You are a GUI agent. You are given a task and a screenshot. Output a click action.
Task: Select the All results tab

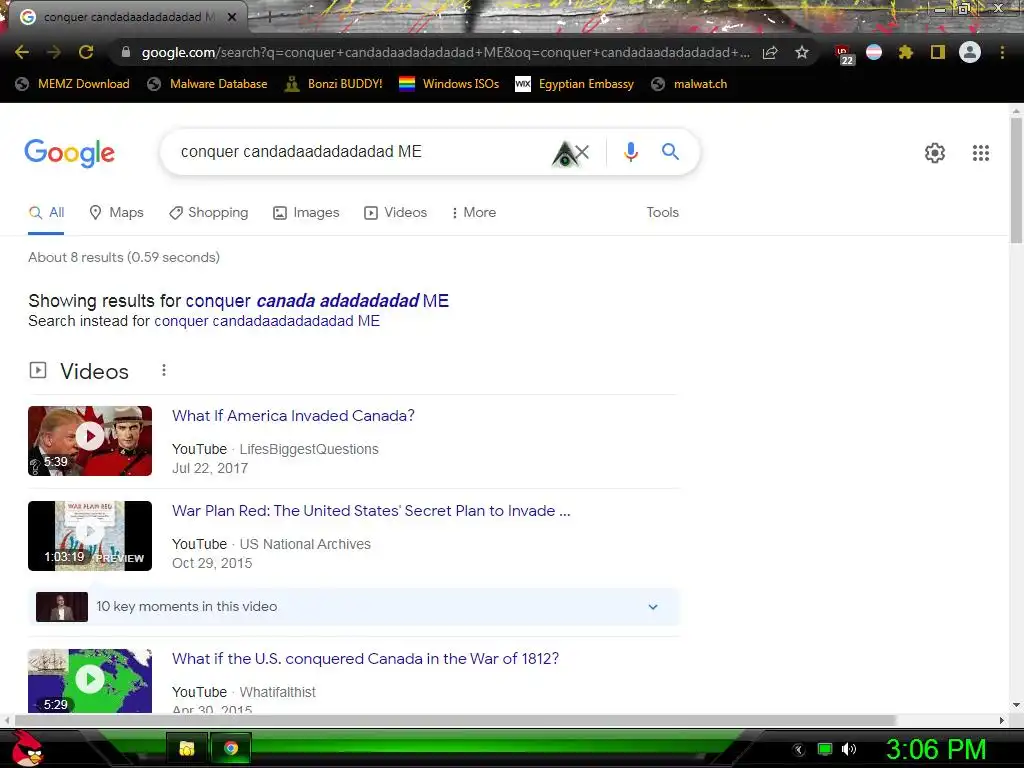coord(46,212)
